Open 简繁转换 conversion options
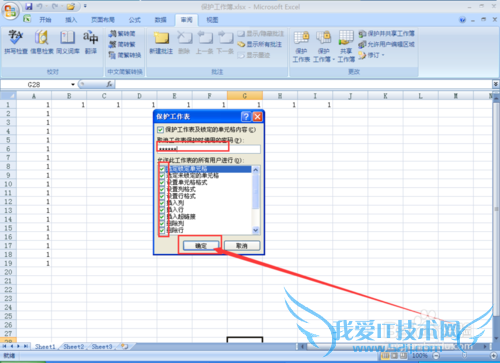Viewport: 500px width, 363px height. tap(125, 55)
